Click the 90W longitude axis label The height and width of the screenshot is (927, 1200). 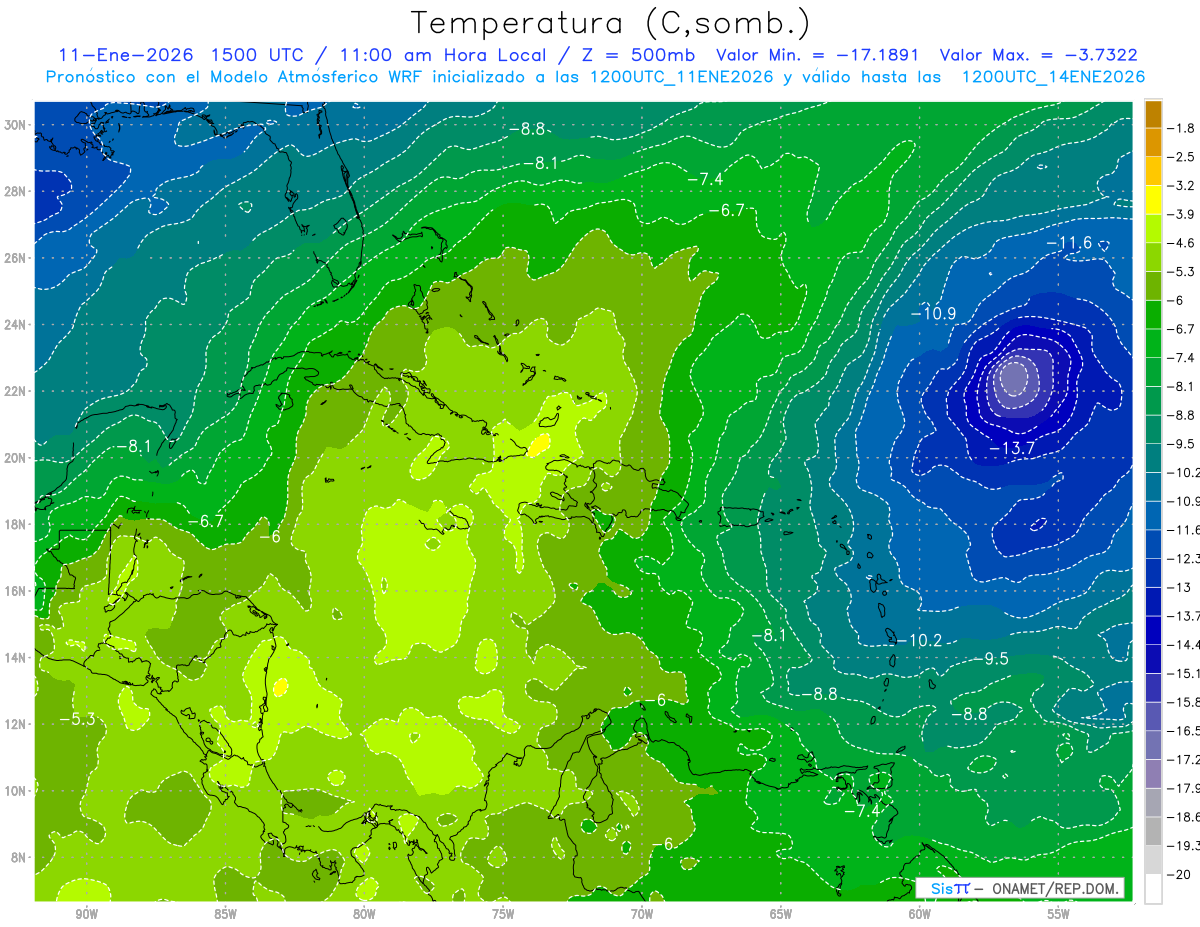(86, 913)
